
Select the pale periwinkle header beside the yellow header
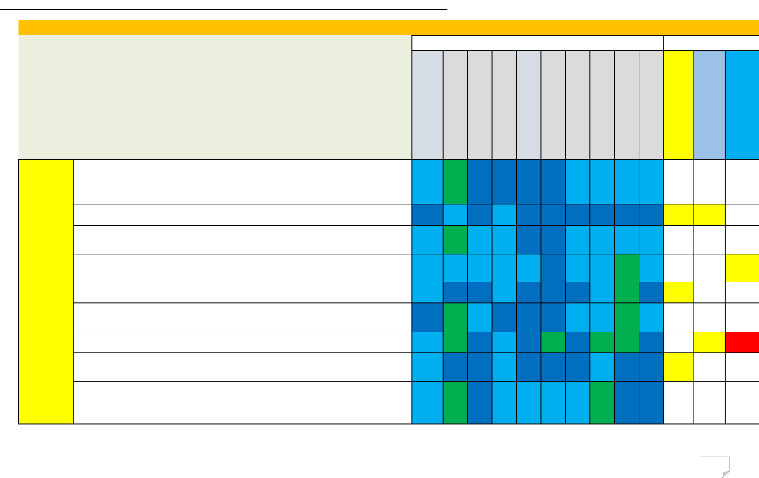709,104
